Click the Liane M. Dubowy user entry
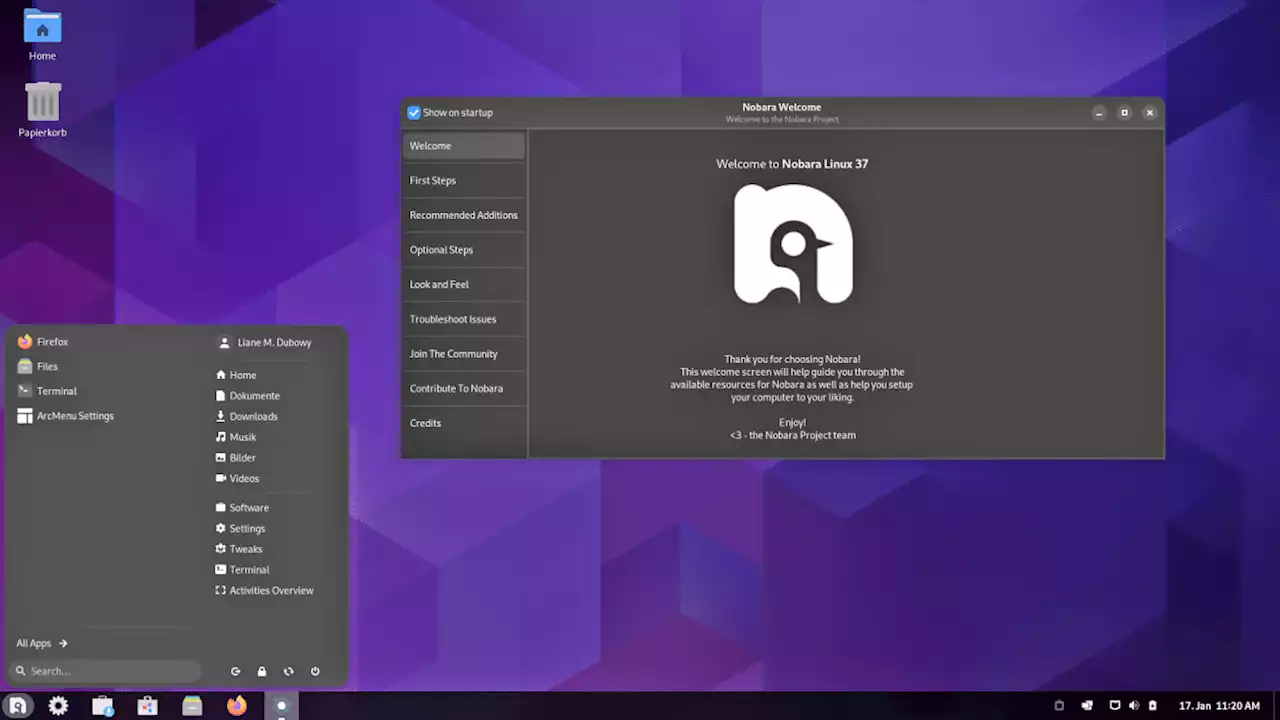This screenshot has height=720, width=1280. pyautogui.click(x=265, y=342)
